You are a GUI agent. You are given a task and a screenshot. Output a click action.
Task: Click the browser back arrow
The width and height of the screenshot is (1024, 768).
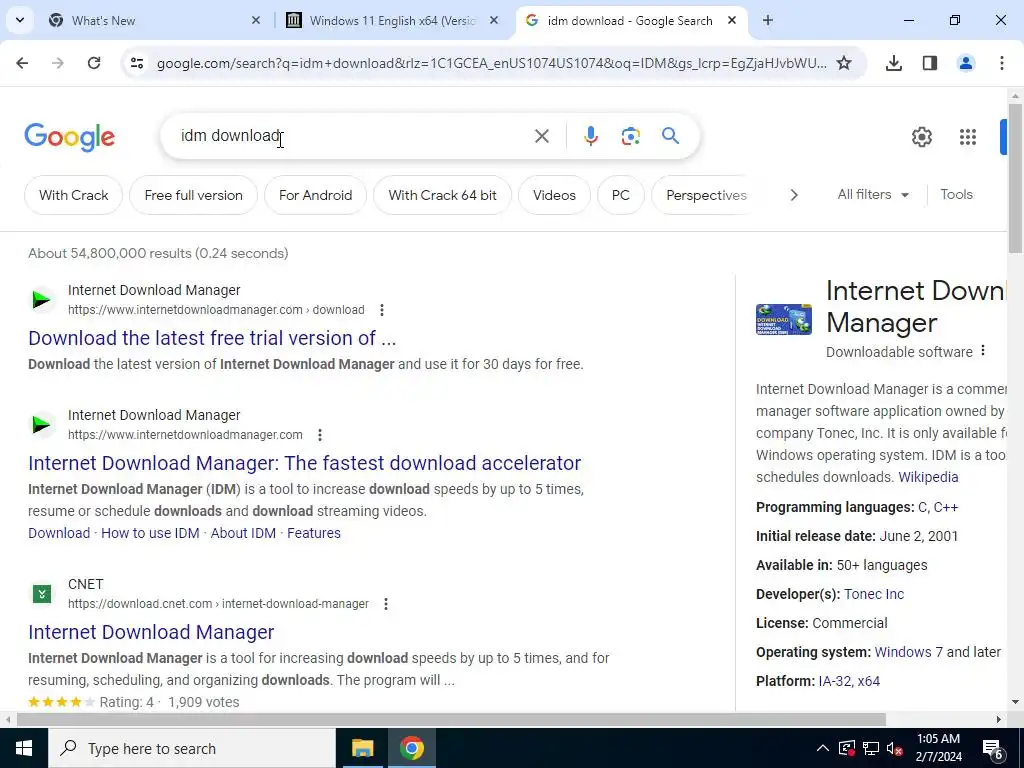(x=22, y=63)
